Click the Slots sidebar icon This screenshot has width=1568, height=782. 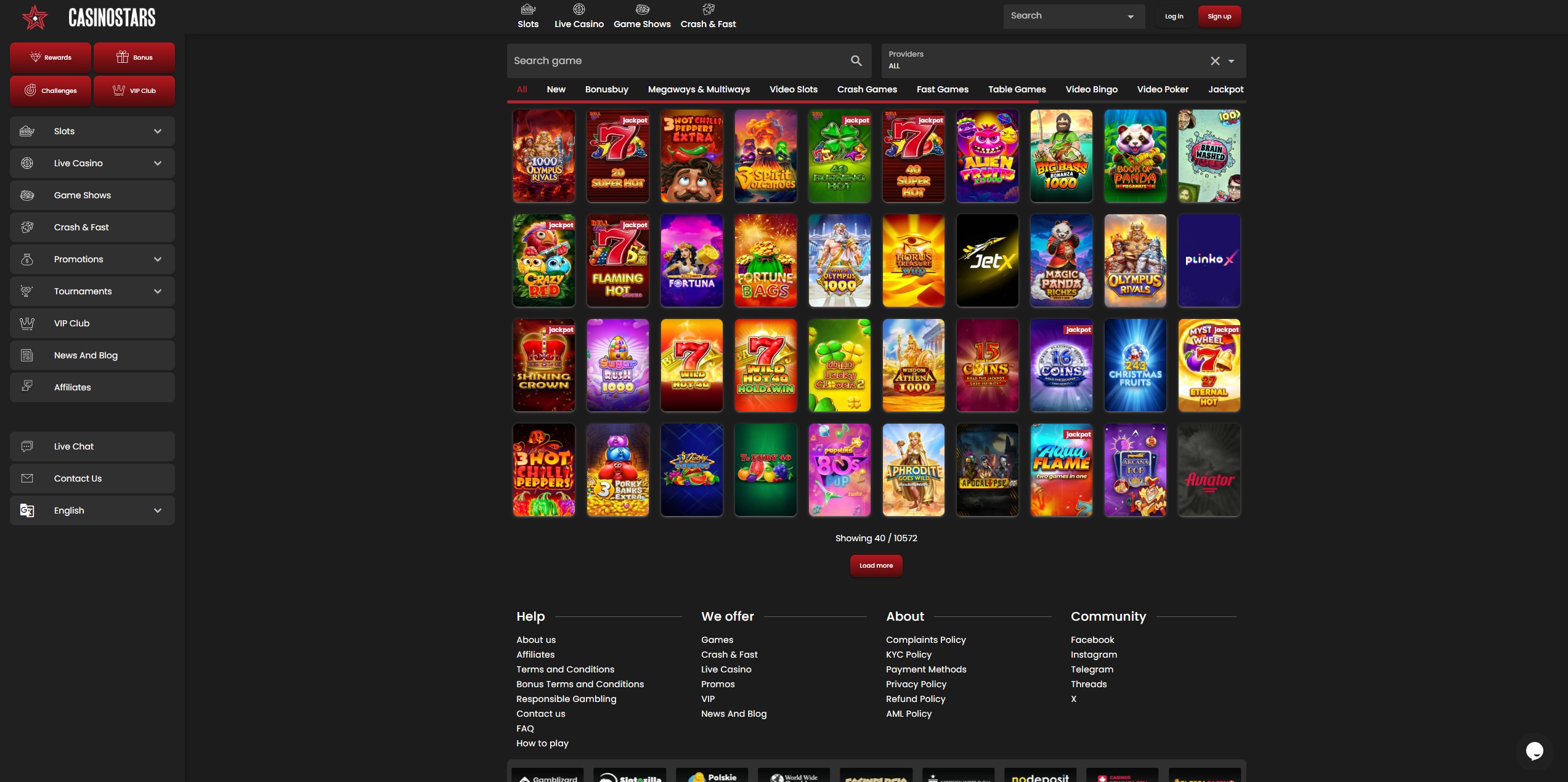pyautogui.click(x=27, y=131)
